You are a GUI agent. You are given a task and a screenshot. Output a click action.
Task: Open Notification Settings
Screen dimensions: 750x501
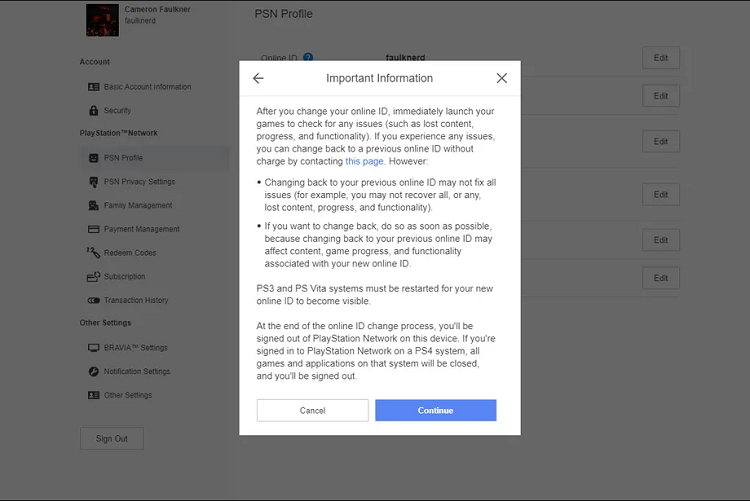(x=137, y=371)
